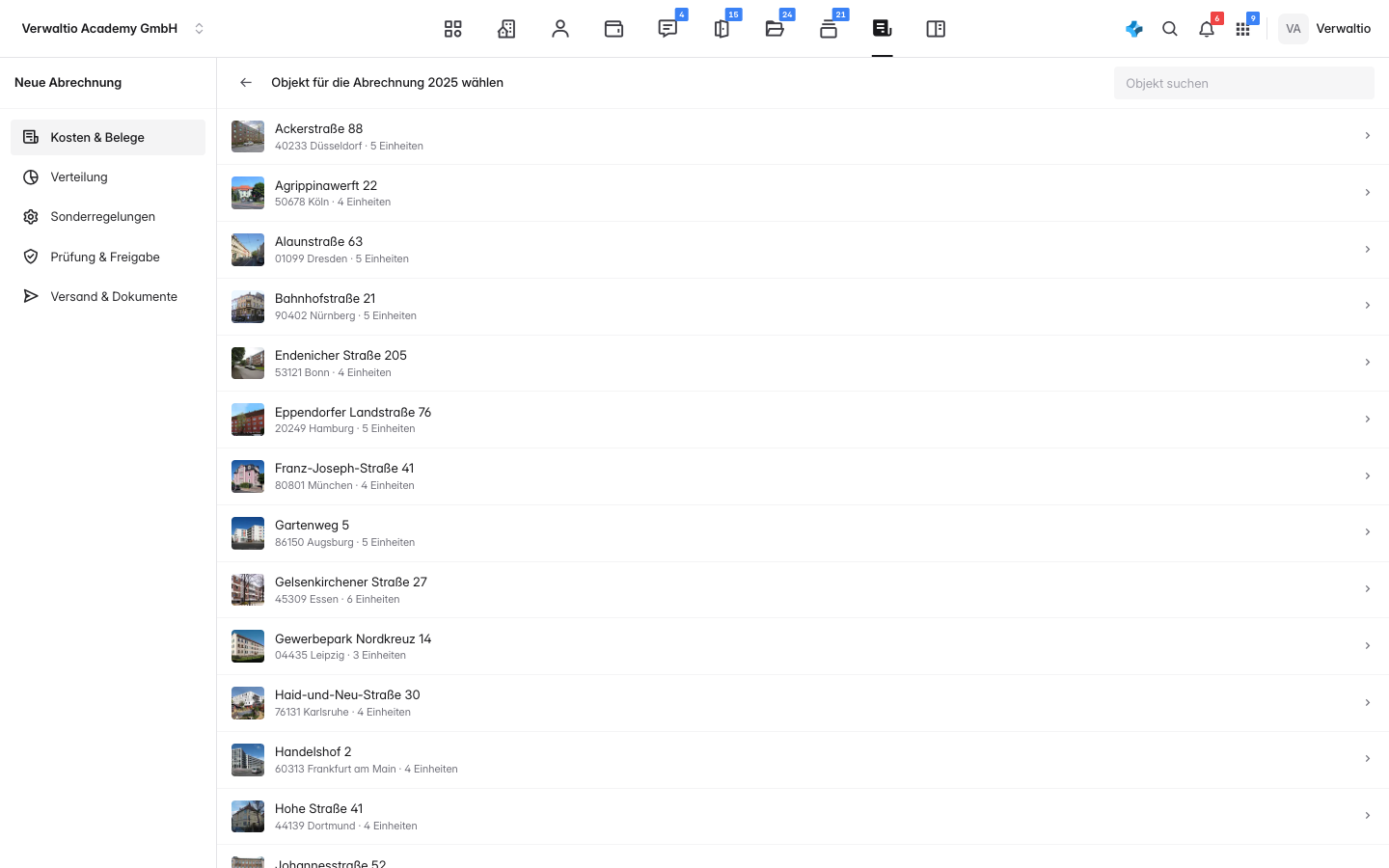Click '60313 Frankfurt am Main · 4 Einheiten'
Screen dimensions: 1389x868
pyautogui.click(x=367, y=770)
